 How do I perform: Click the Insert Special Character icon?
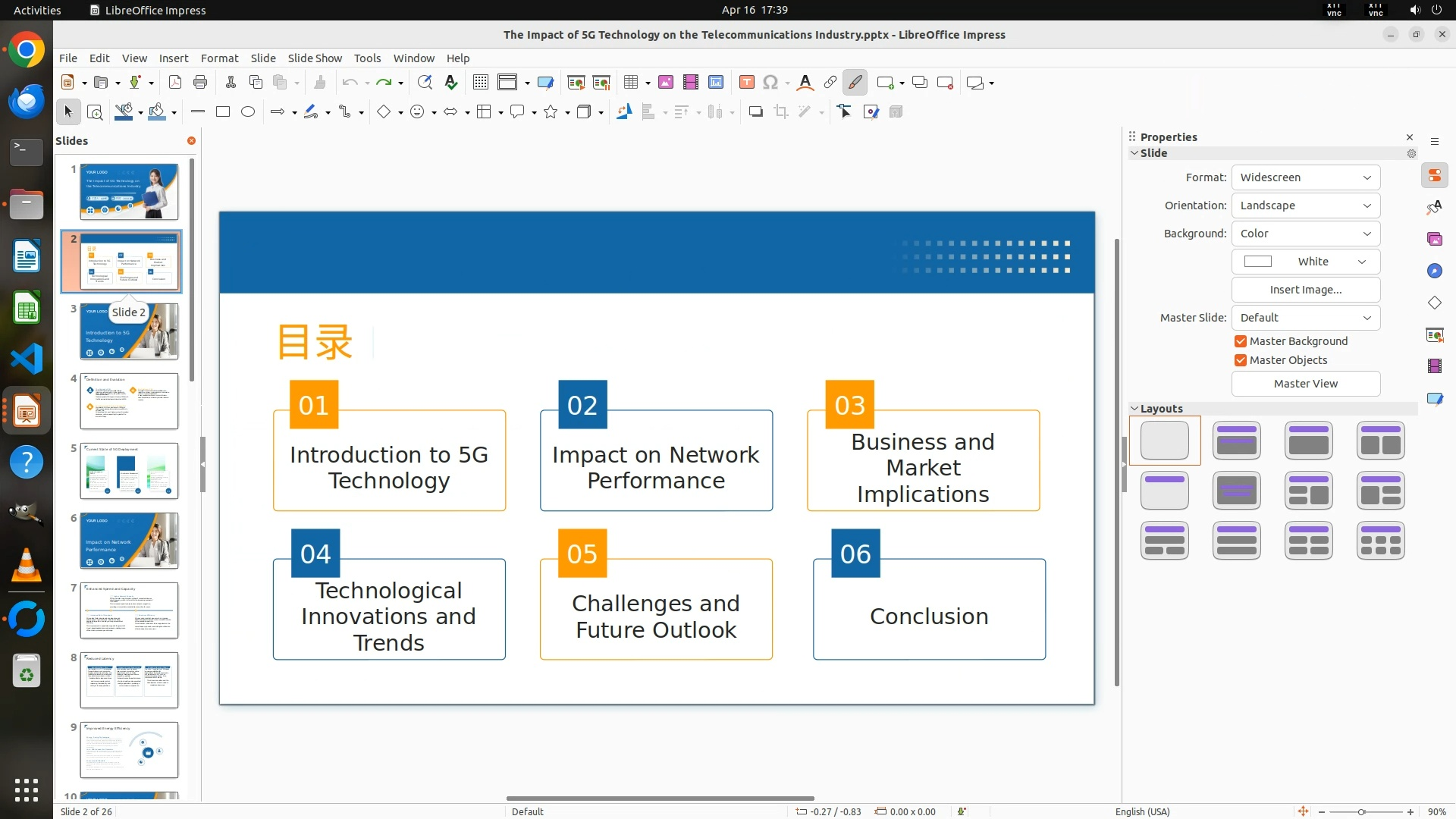770,83
